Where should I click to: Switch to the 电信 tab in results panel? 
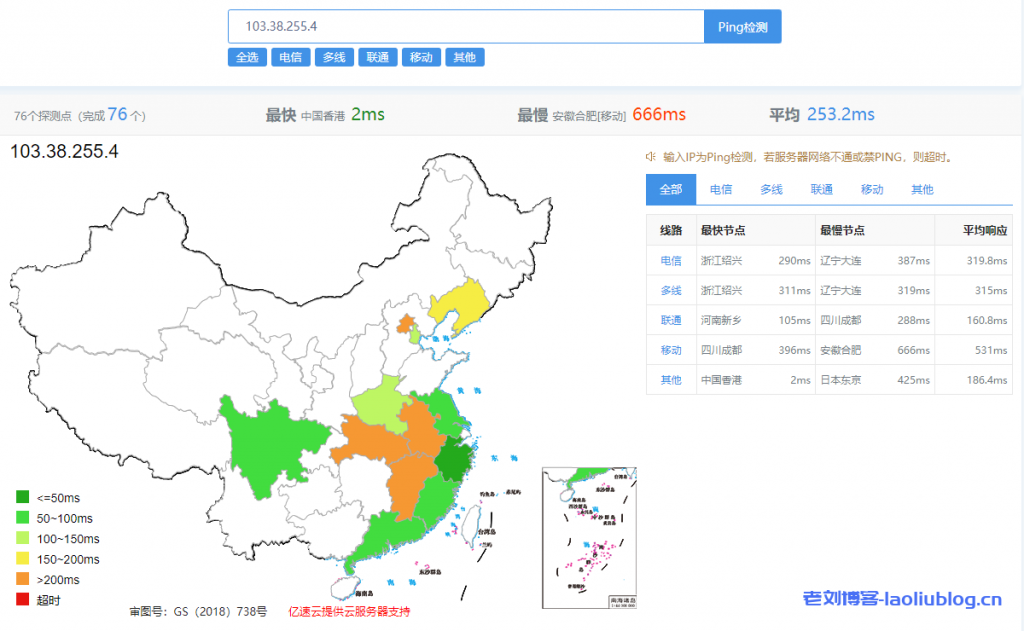pos(721,189)
